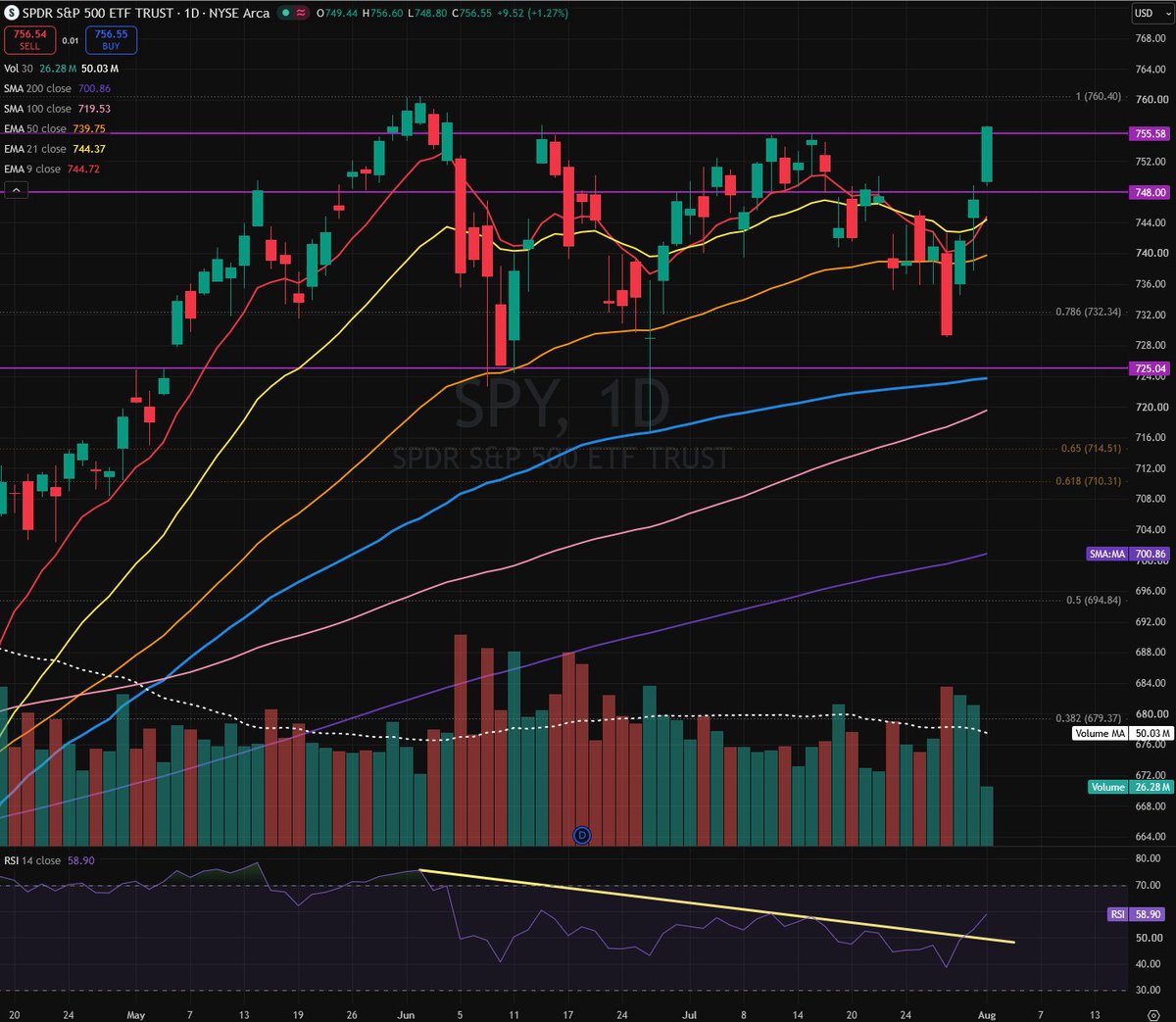Image resolution: width=1176 pixels, height=1022 pixels.
Task: Click the 755.58 horizontal line price label
Action: 1150,133
